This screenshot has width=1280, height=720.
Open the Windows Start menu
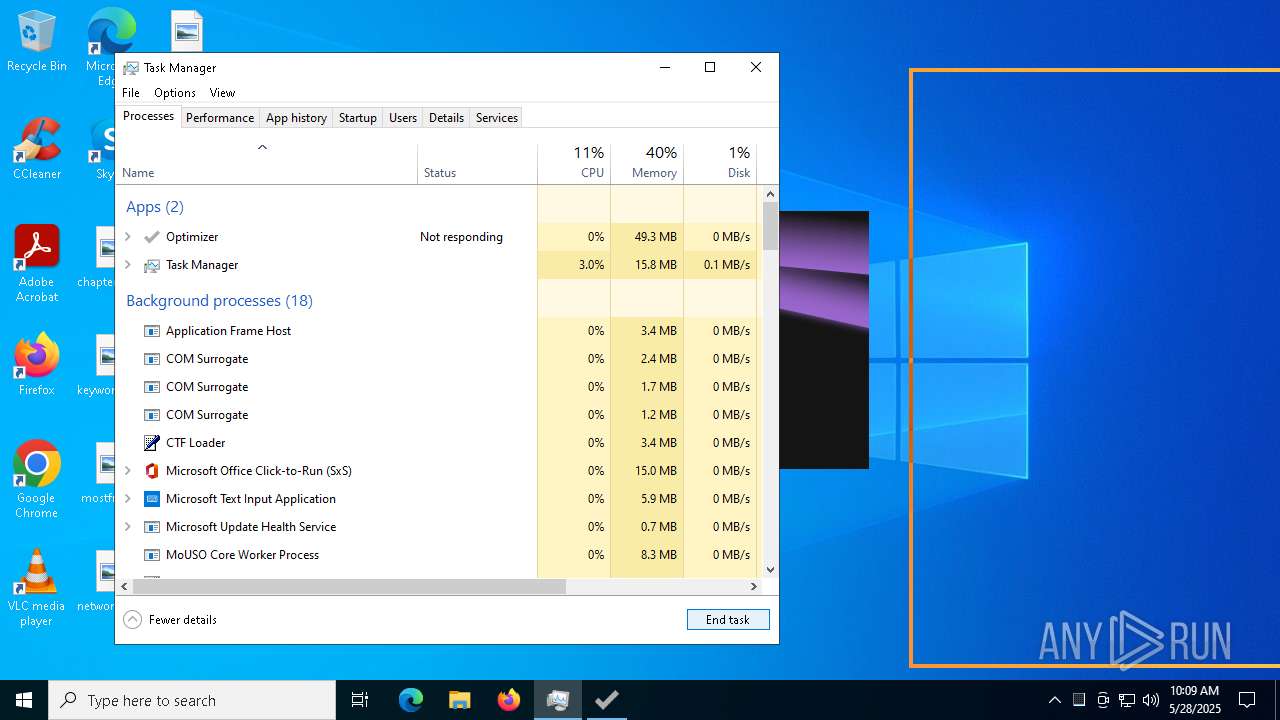(x=24, y=700)
